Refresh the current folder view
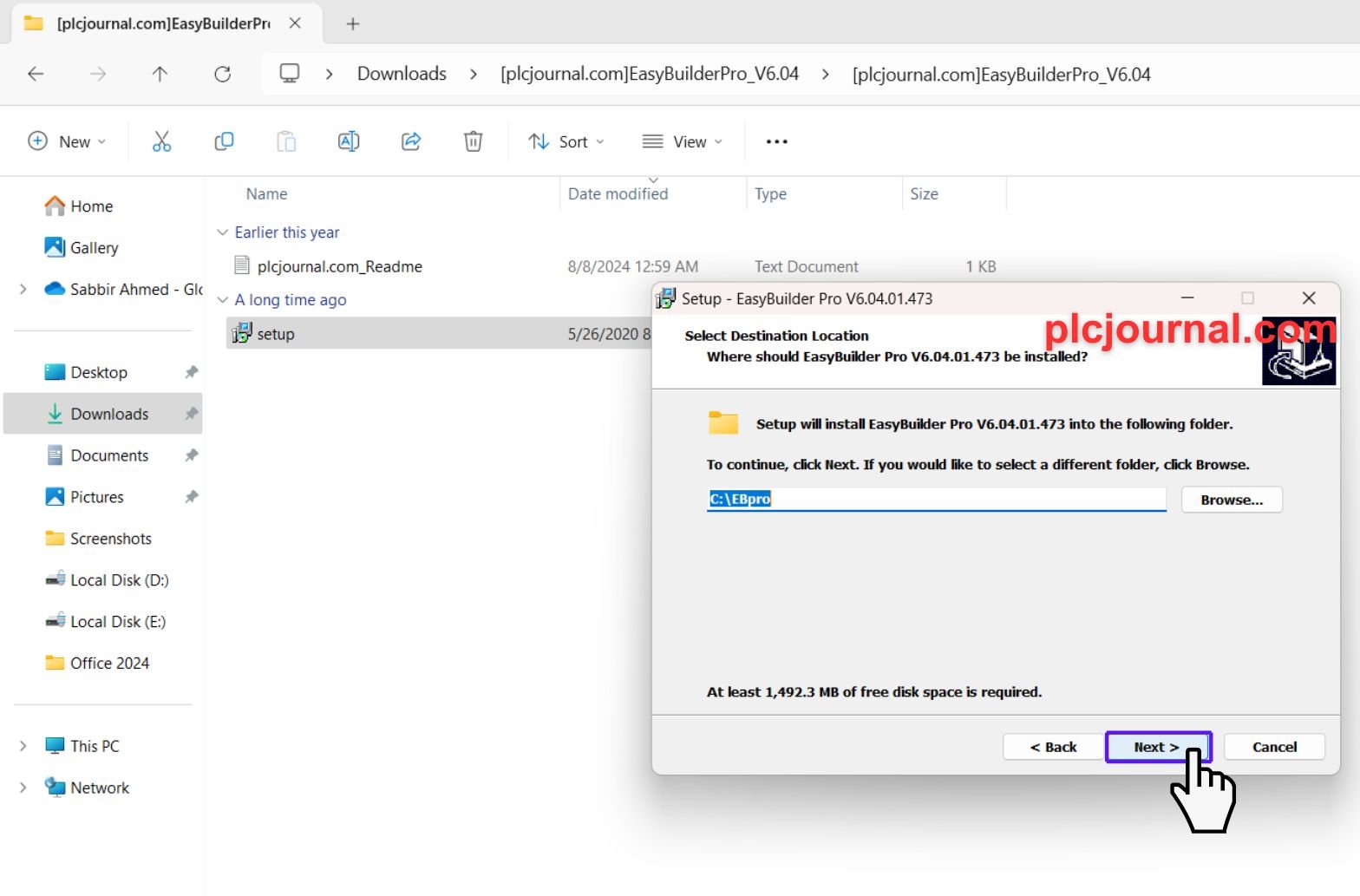This screenshot has height=896, width=1360. (x=223, y=75)
